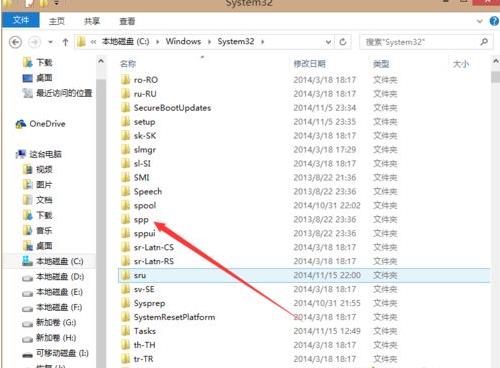The image size is (500, 368).
Task: Select the slmgr folder icon
Action: pos(125,150)
